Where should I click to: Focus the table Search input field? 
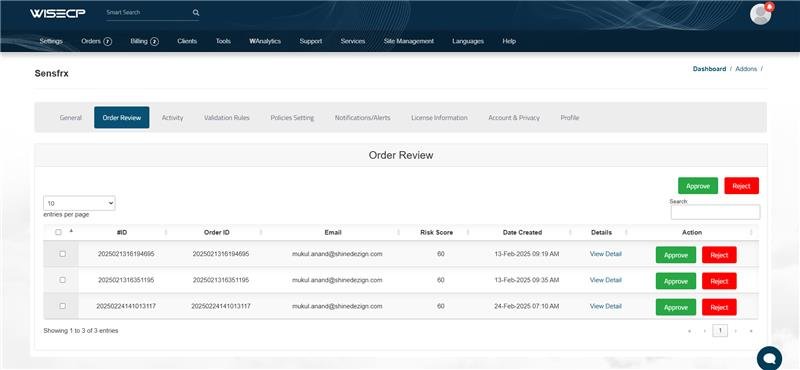715,212
